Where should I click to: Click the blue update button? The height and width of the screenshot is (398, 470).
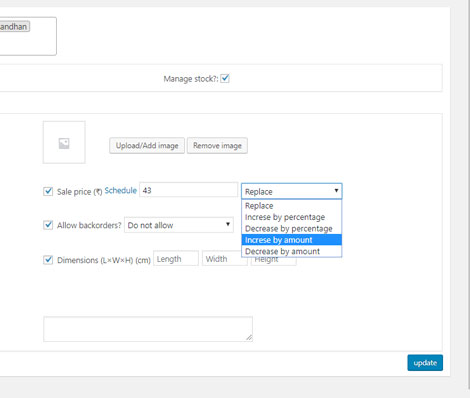pyautogui.click(x=425, y=363)
